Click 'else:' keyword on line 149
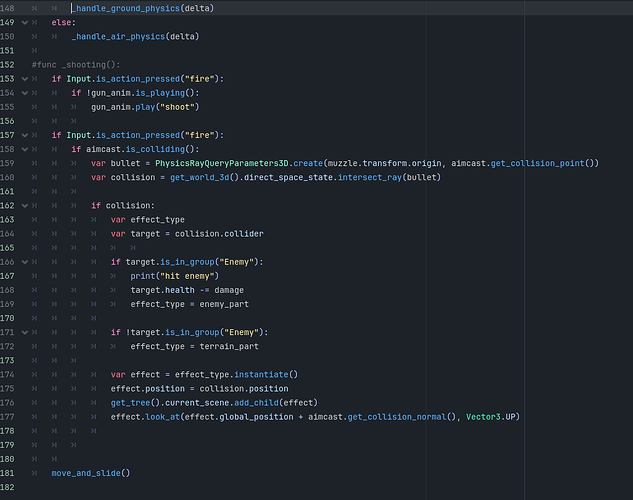The height and width of the screenshot is (500, 633). point(64,23)
